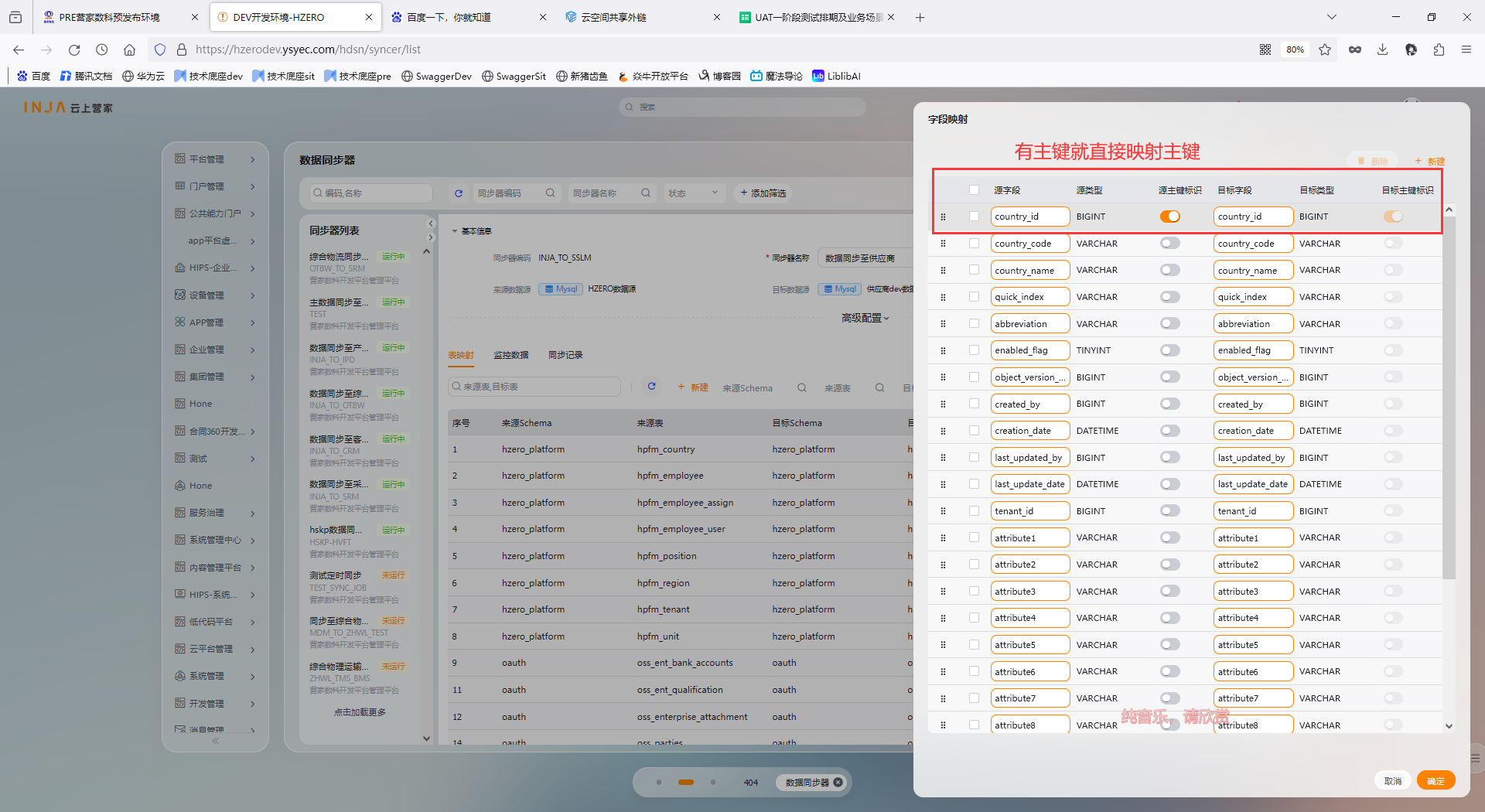Reload the page with browser refresh icon
This screenshot has width=1485, height=812.
(x=74, y=49)
